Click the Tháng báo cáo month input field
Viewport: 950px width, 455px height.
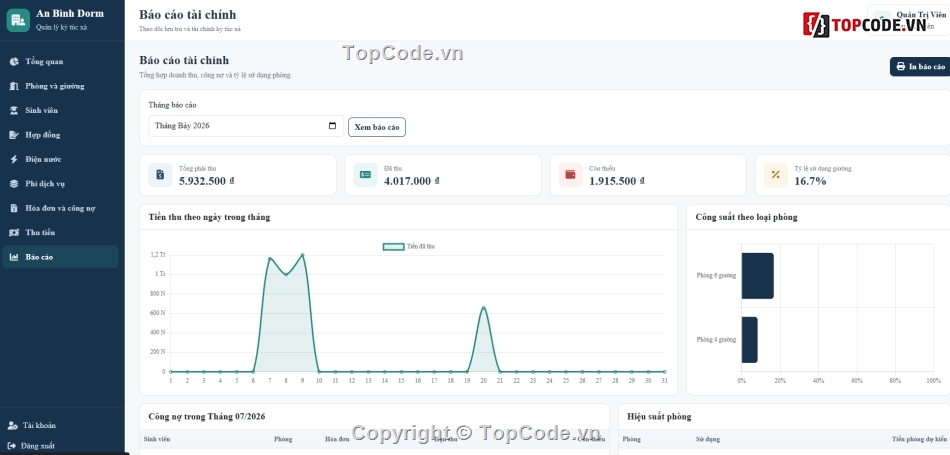pyautogui.click(x=246, y=126)
